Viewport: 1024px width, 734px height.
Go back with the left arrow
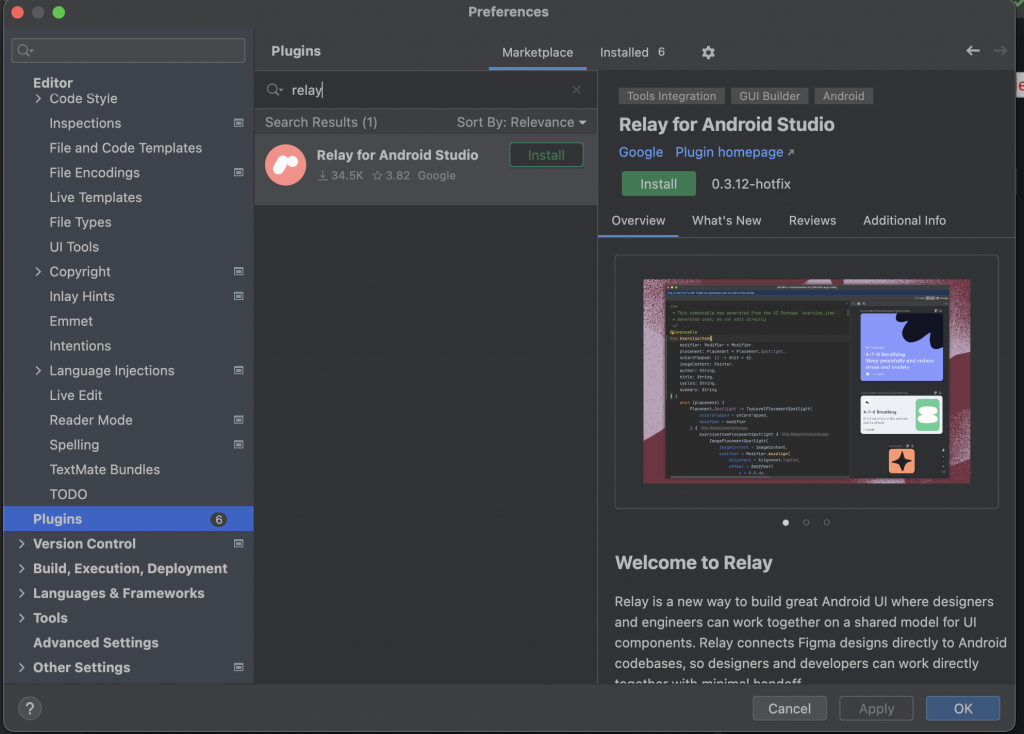(x=972, y=50)
